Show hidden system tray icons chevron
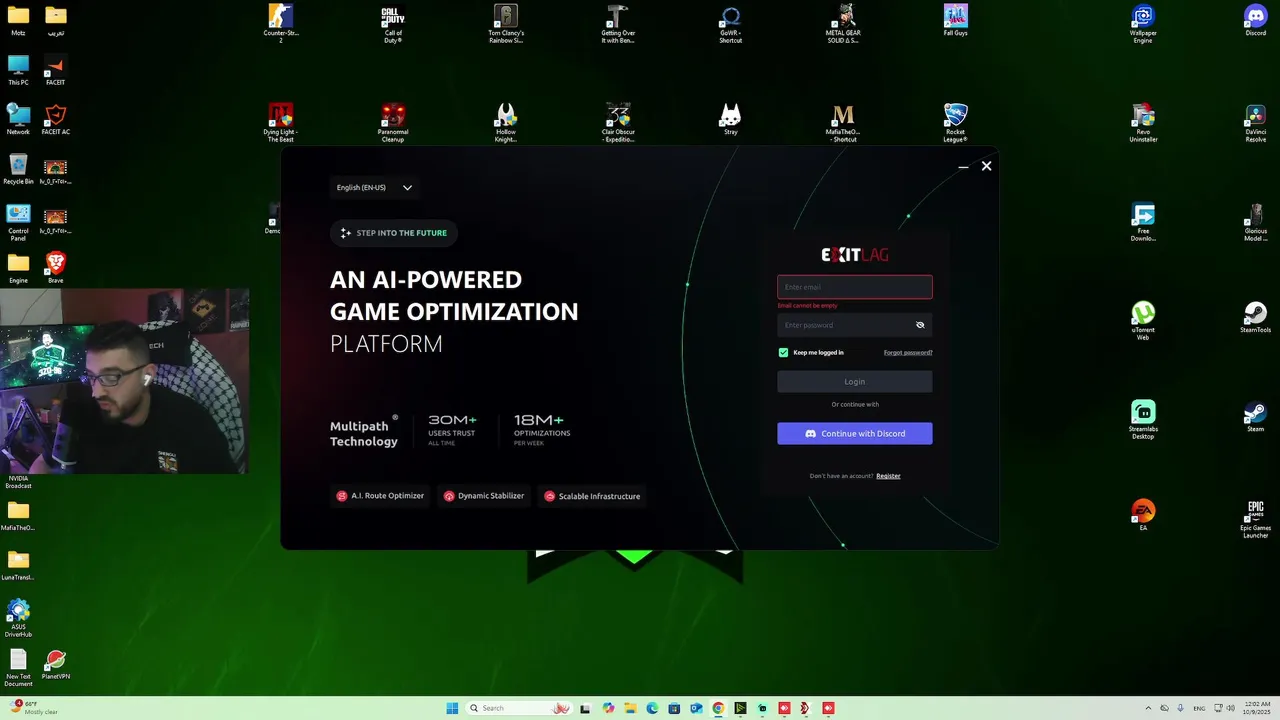 (x=1147, y=708)
